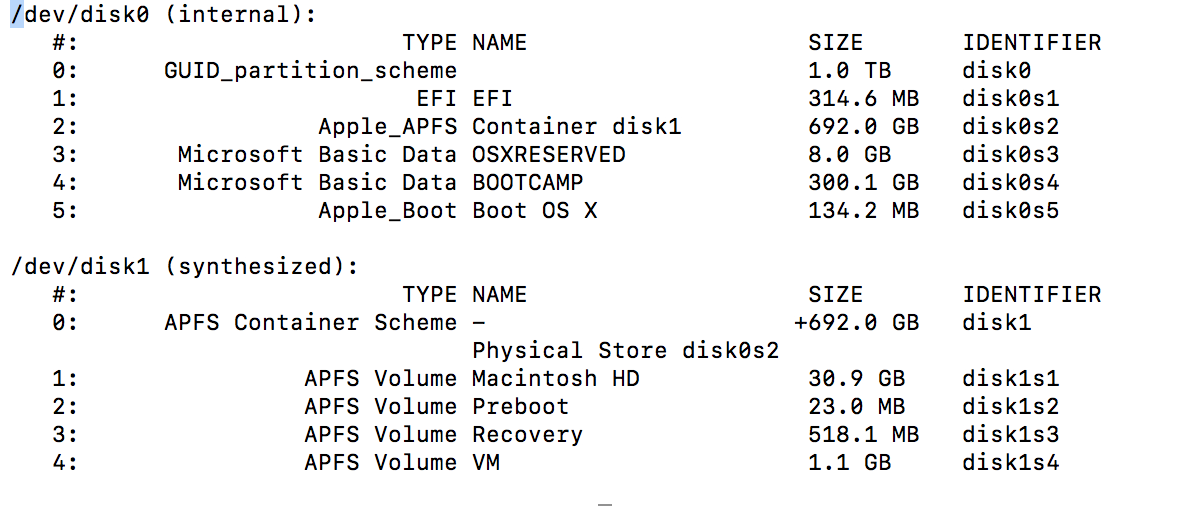Click the APFS Container Scheme text

(x=310, y=323)
